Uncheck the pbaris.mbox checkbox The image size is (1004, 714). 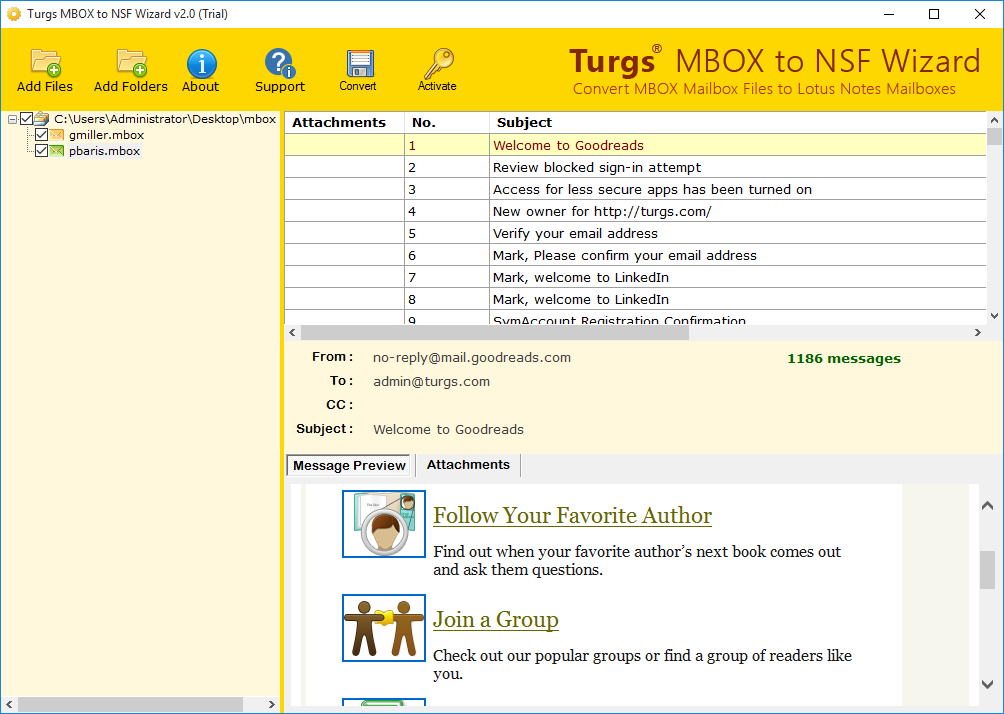point(42,151)
